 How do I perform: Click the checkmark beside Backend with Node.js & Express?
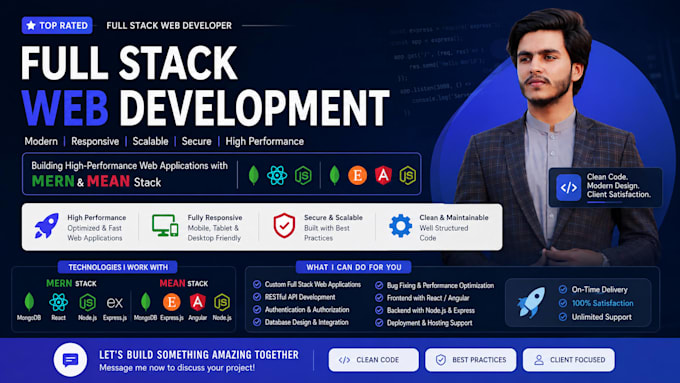point(379,311)
